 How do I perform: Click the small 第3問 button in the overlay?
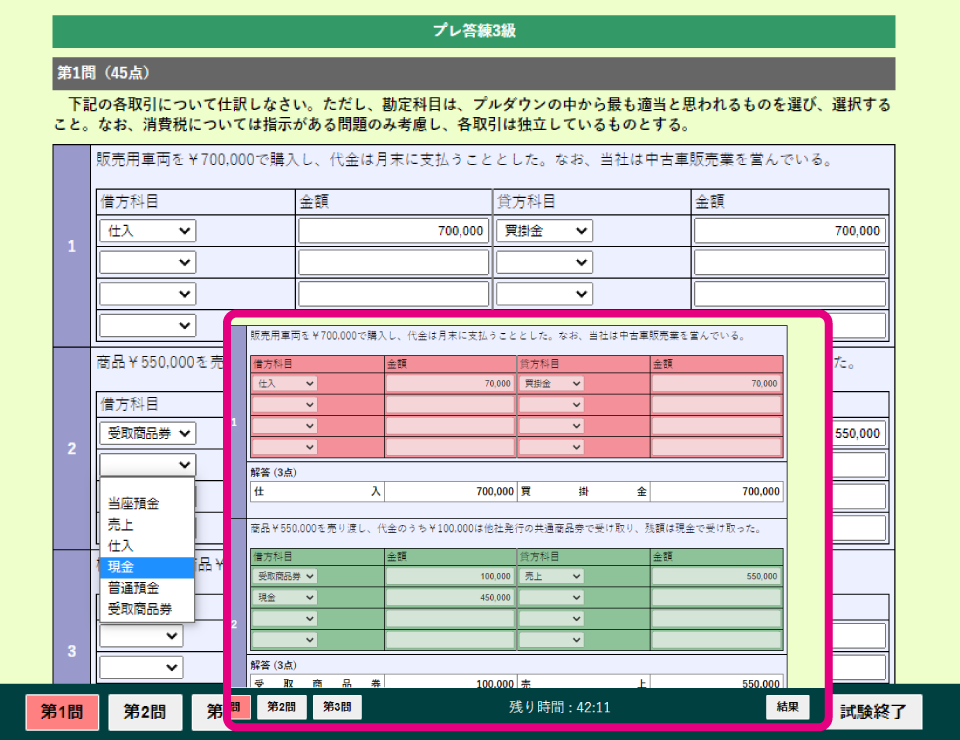pyautogui.click(x=337, y=707)
